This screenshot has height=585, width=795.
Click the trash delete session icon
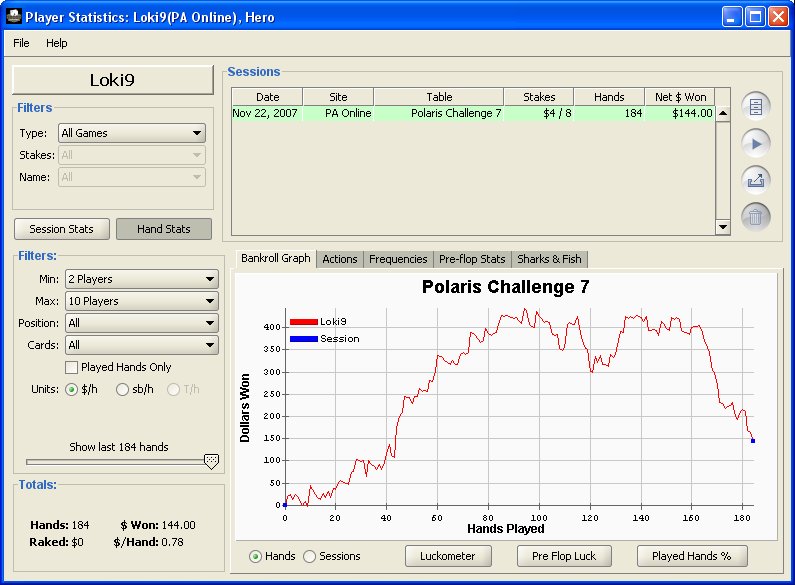point(756,216)
